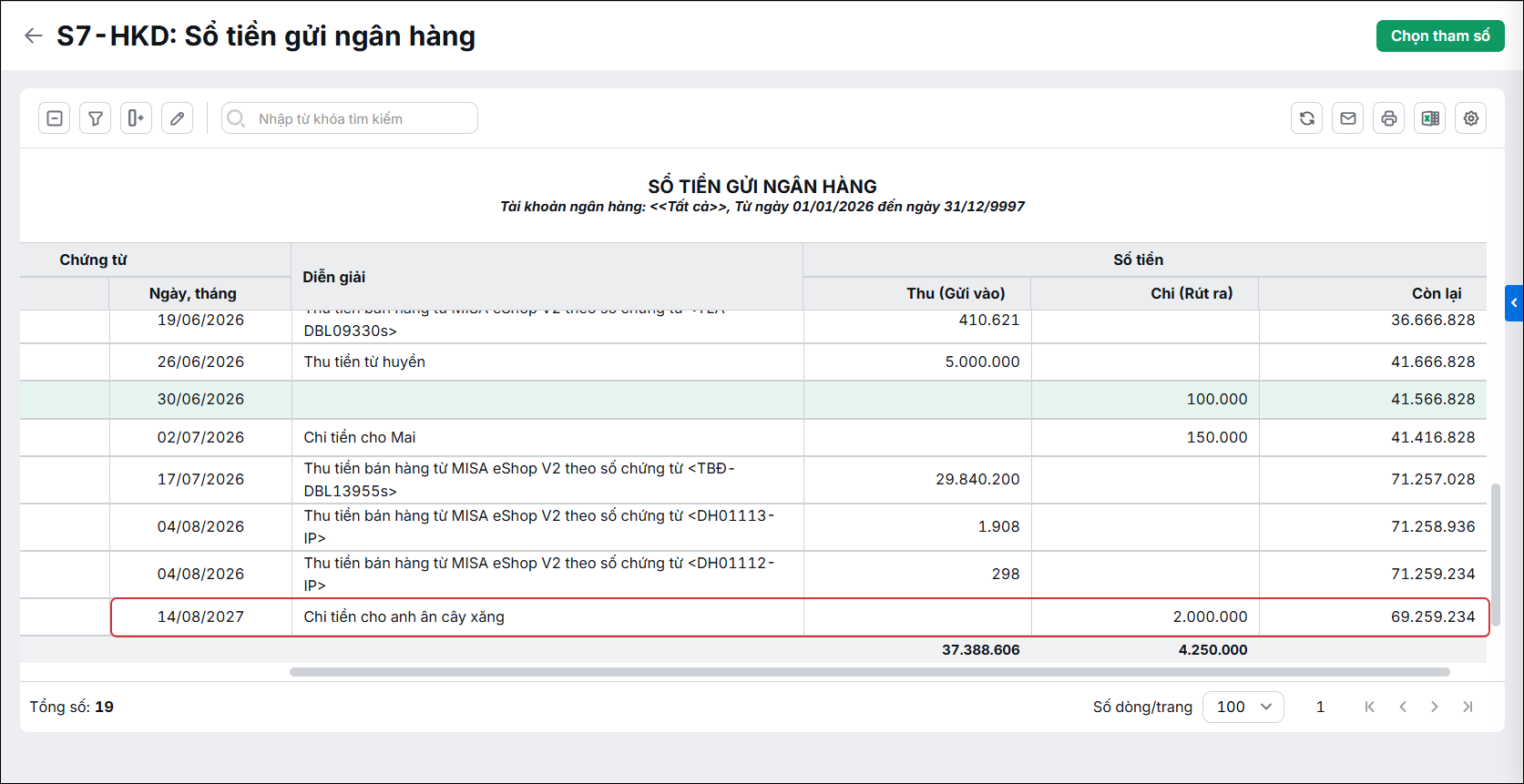The height and width of the screenshot is (784, 1524).
Task: Go back using the left arrow
Action: click(34, 36)
